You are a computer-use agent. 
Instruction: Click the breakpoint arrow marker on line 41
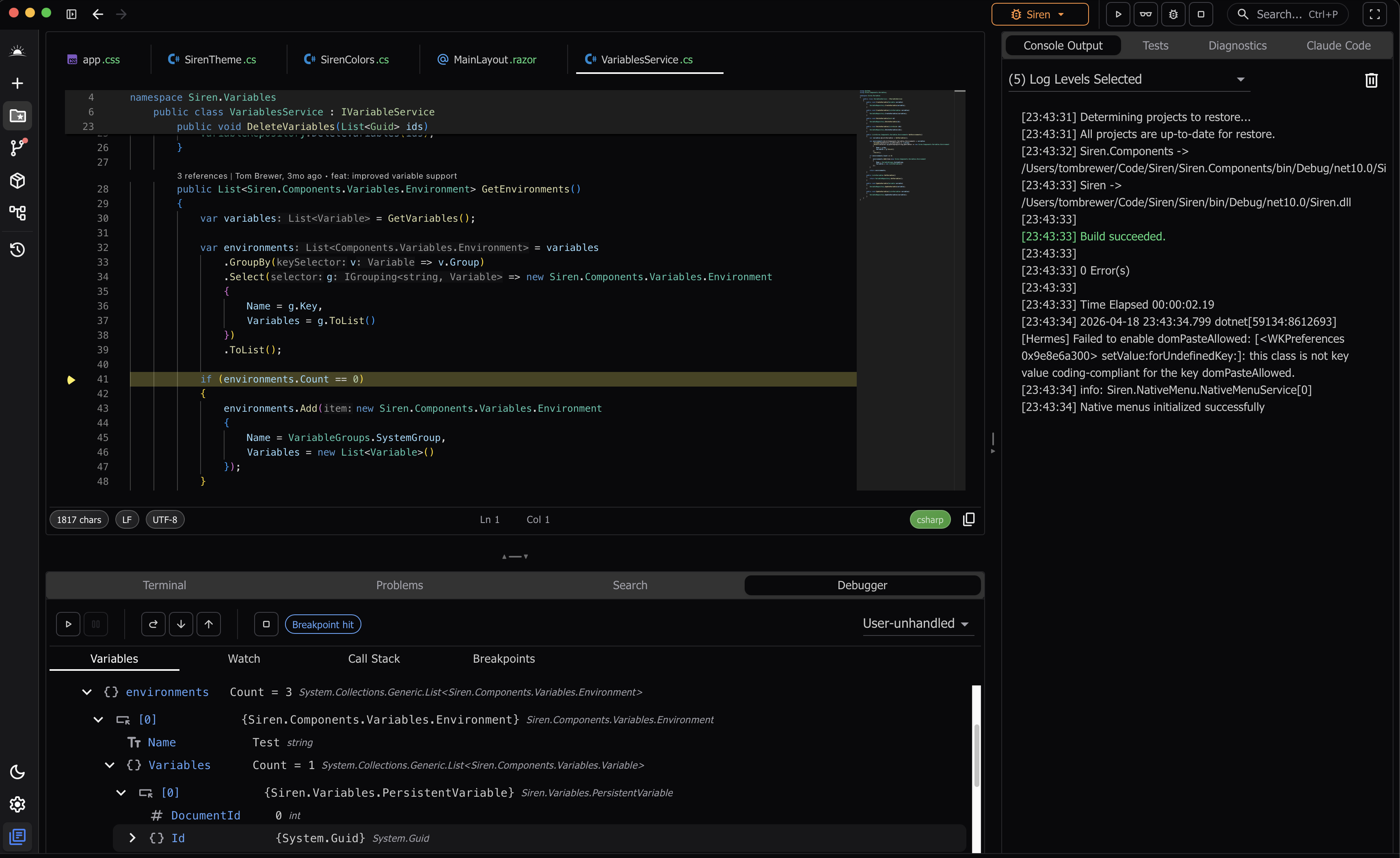pyautogui.click(x=71, y=380)
